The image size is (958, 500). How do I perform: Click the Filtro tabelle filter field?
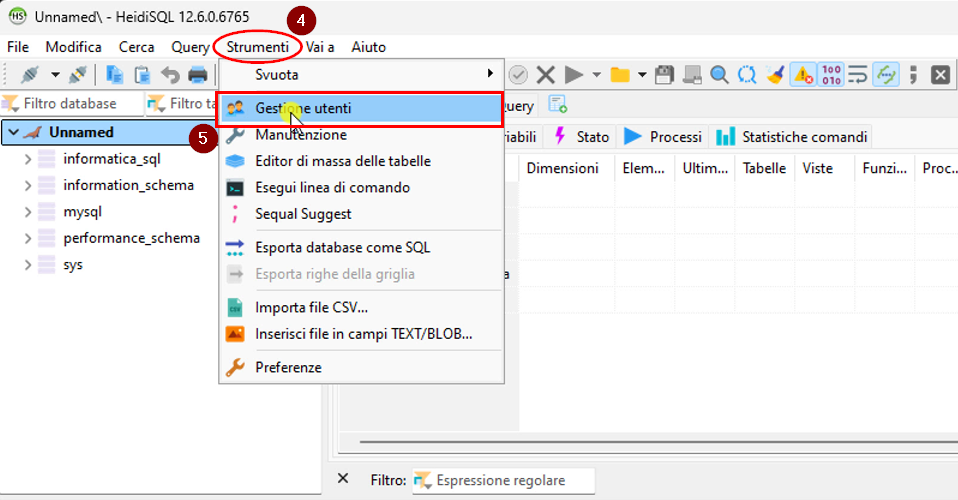coord(182,104)
